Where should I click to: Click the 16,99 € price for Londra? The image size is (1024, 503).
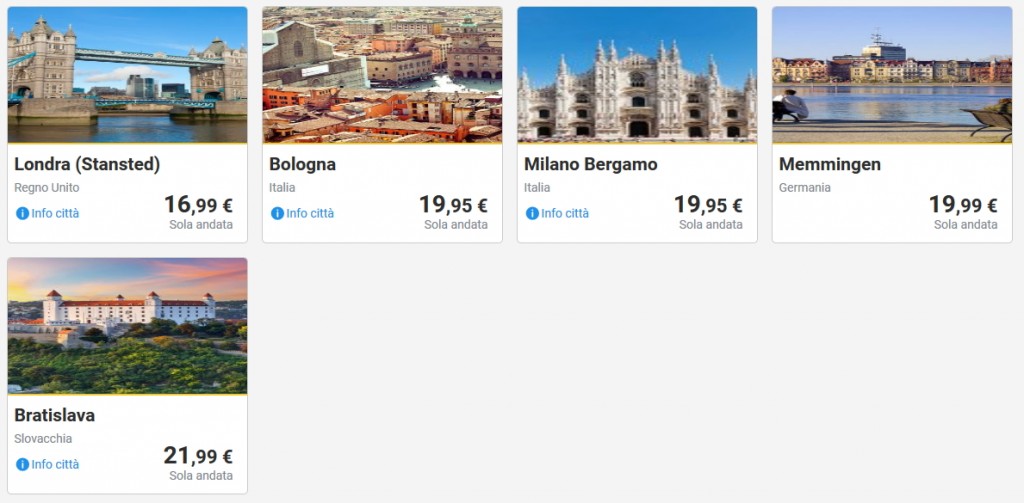[198, 205]
